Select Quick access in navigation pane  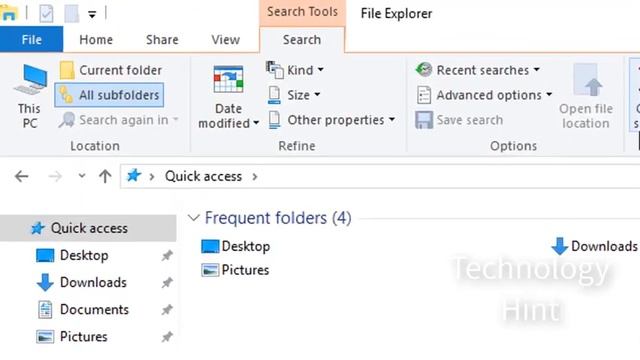click(88, 228)
